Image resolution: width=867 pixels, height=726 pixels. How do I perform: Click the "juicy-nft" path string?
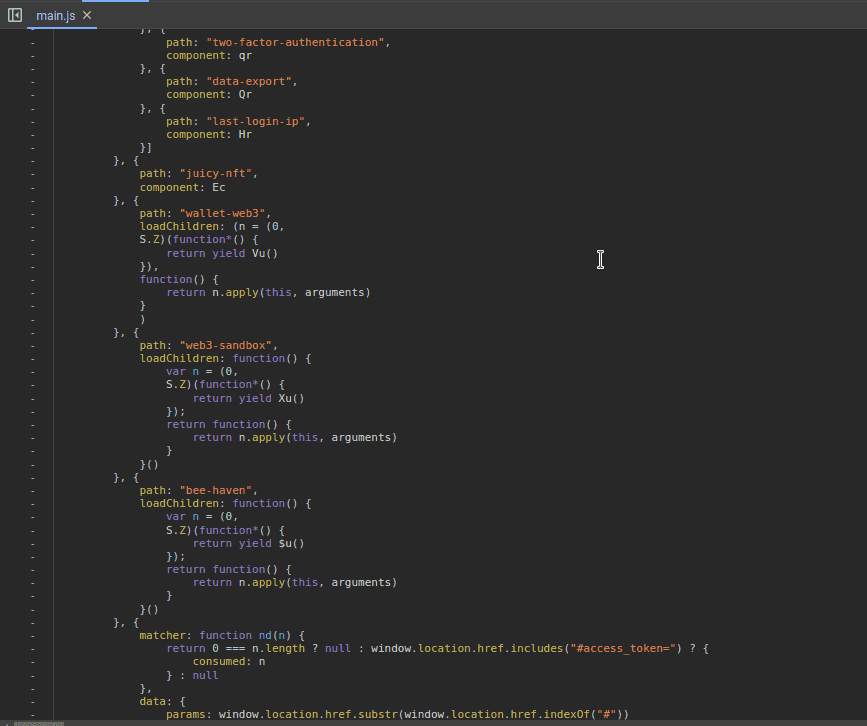tap(216, 174)
